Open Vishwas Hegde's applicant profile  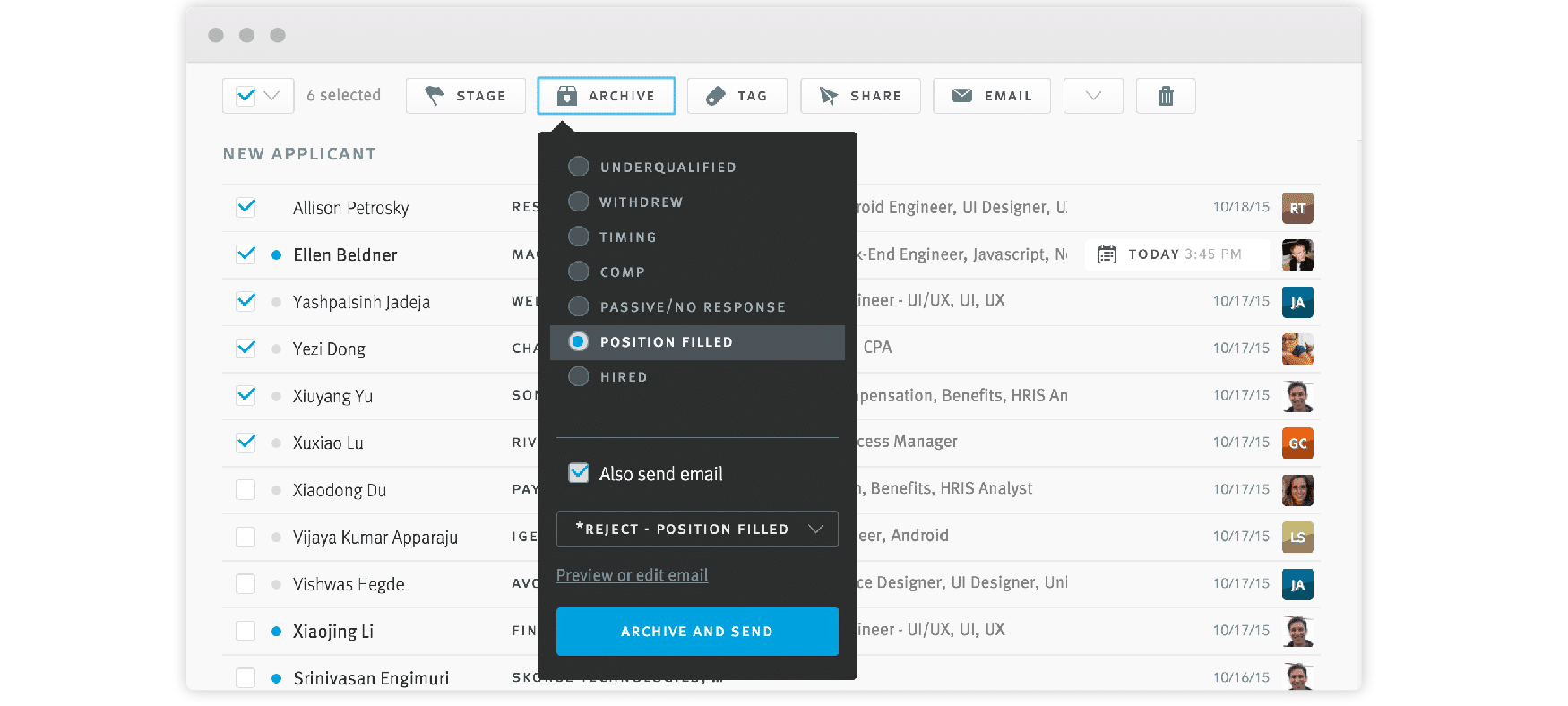tap(349, 584)
